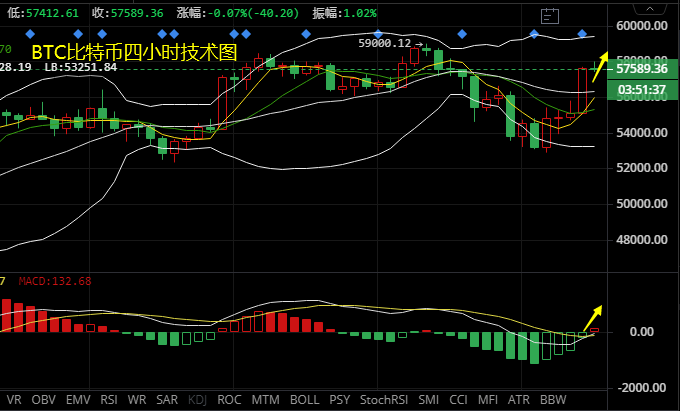Switch to the RSI indicator
Screen dimensions: 680x411
coord(109,399)
